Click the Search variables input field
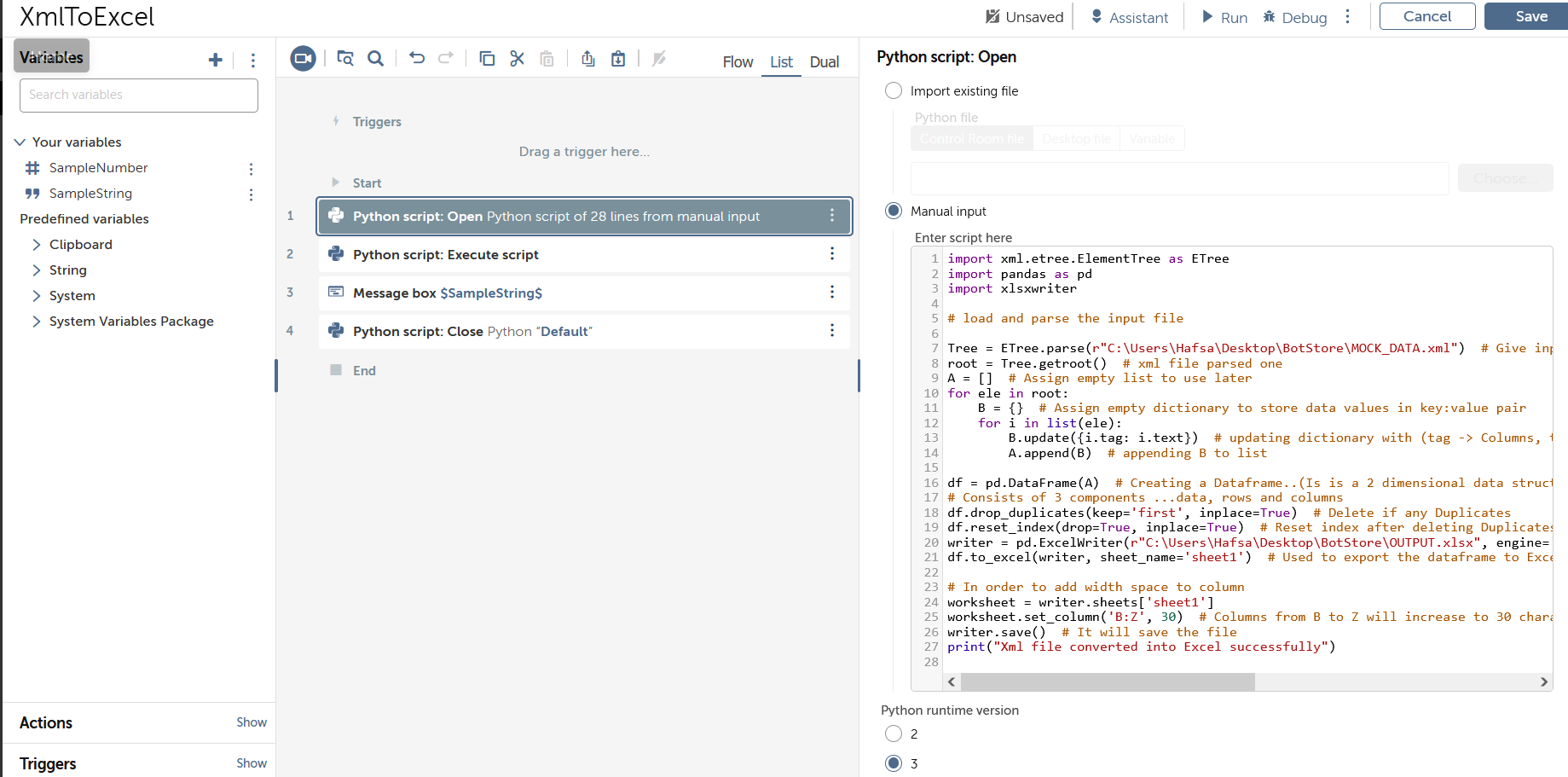 coord(139,95)
